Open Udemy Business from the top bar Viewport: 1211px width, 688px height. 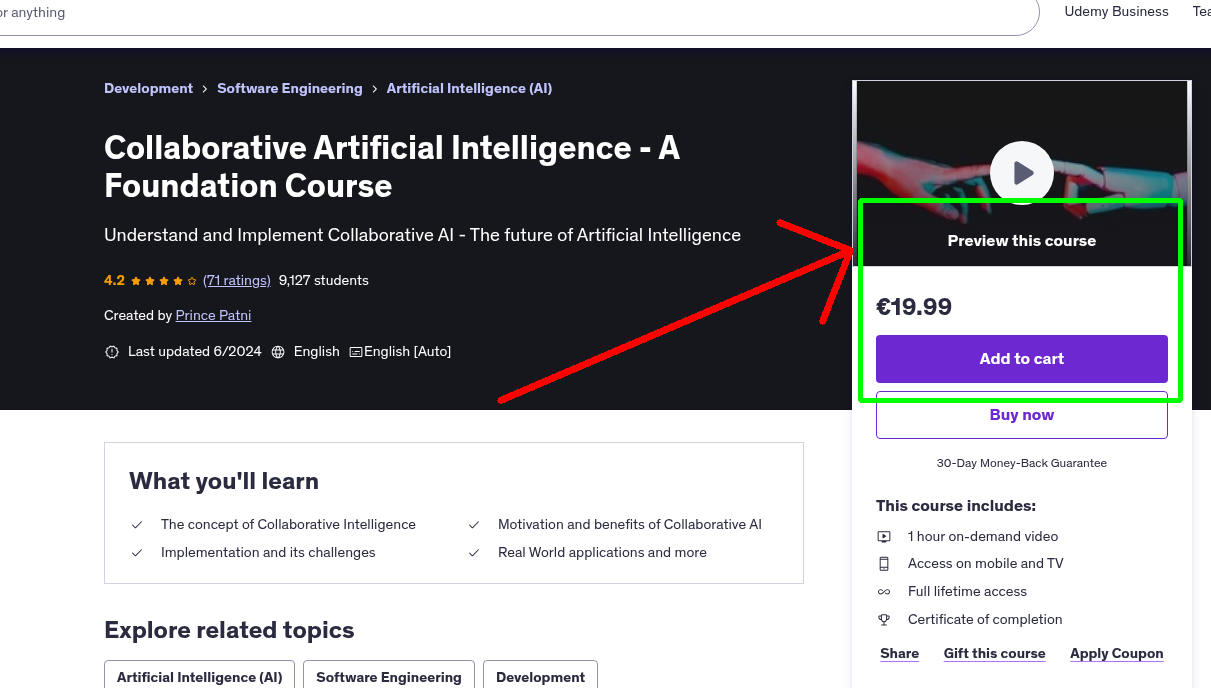[x=1116, y=12]
